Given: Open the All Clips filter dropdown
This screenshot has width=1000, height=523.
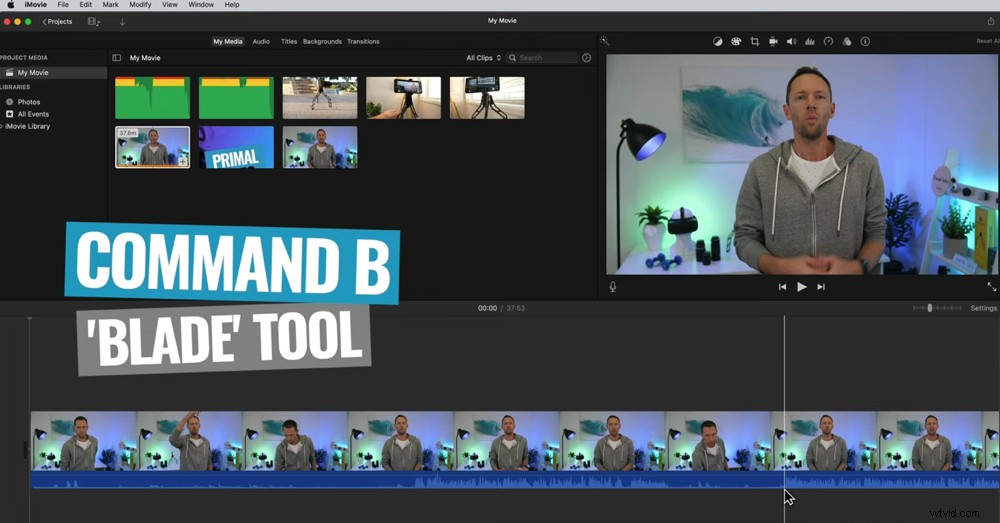Looking at the screenshot, I should pyautogui.click(x=483, y=58).
